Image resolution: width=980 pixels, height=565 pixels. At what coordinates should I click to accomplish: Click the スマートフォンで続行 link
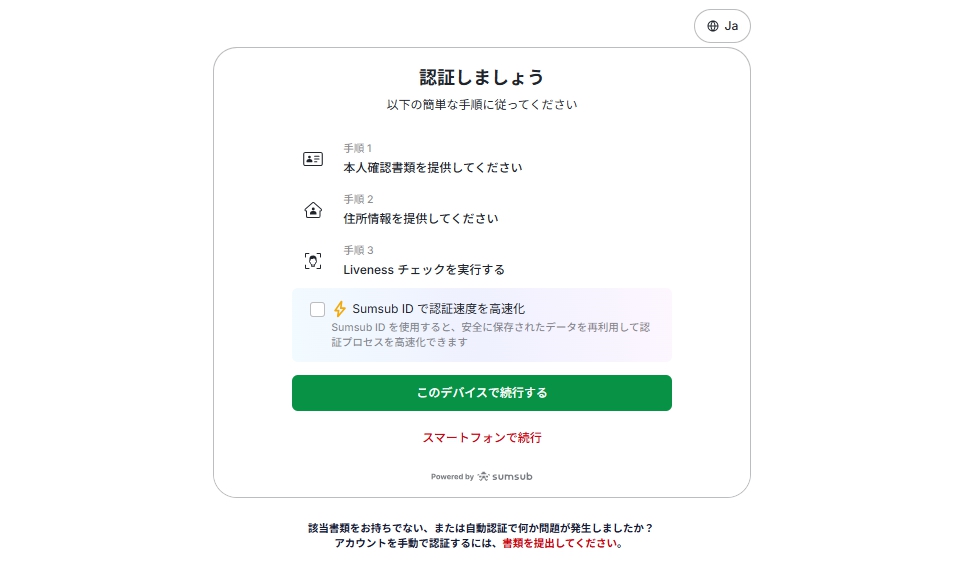[x=482, y=438]
